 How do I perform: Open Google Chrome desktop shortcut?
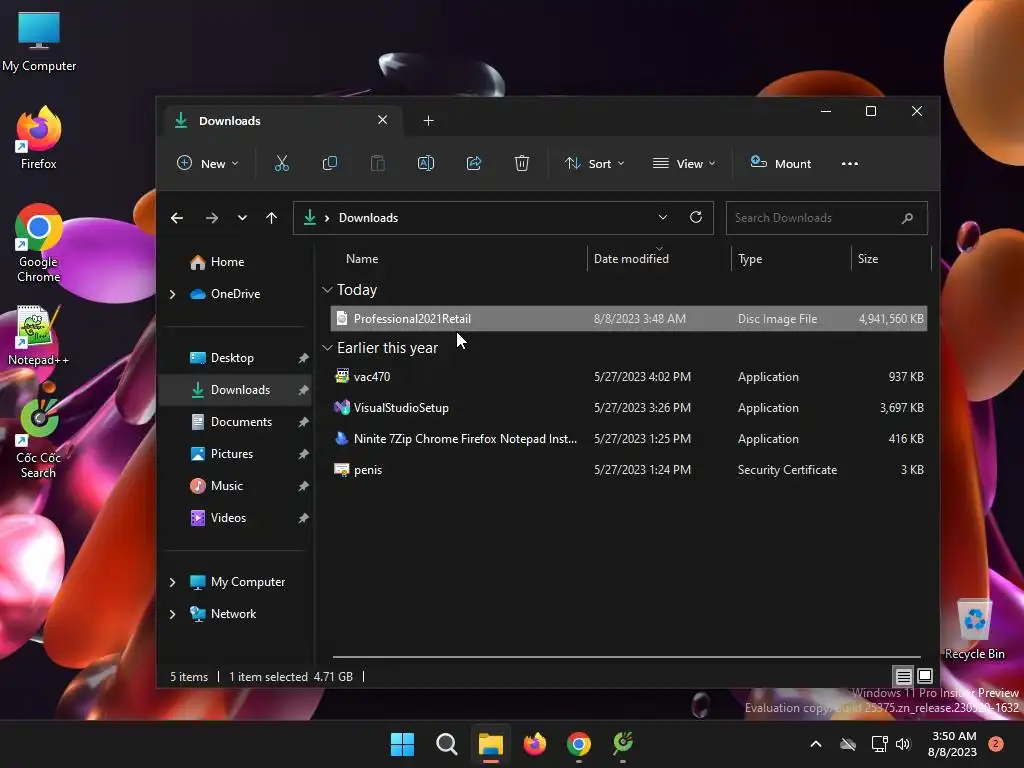coord(39,243)
